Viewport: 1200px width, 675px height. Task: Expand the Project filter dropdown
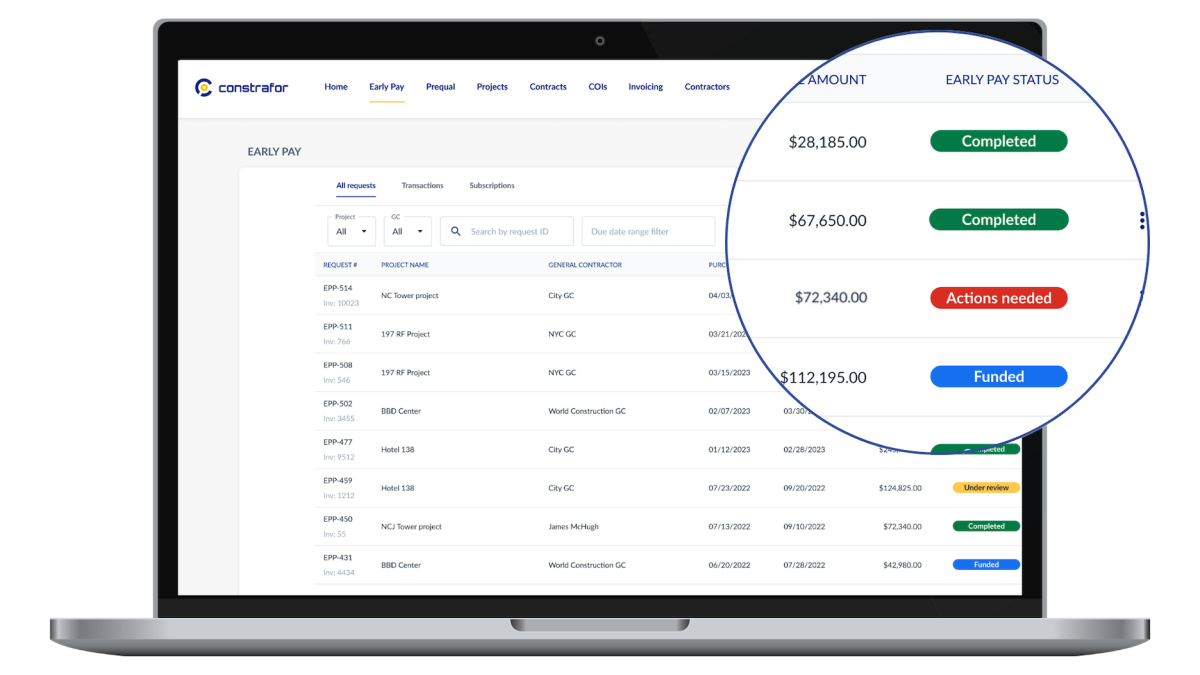point(351,231)
